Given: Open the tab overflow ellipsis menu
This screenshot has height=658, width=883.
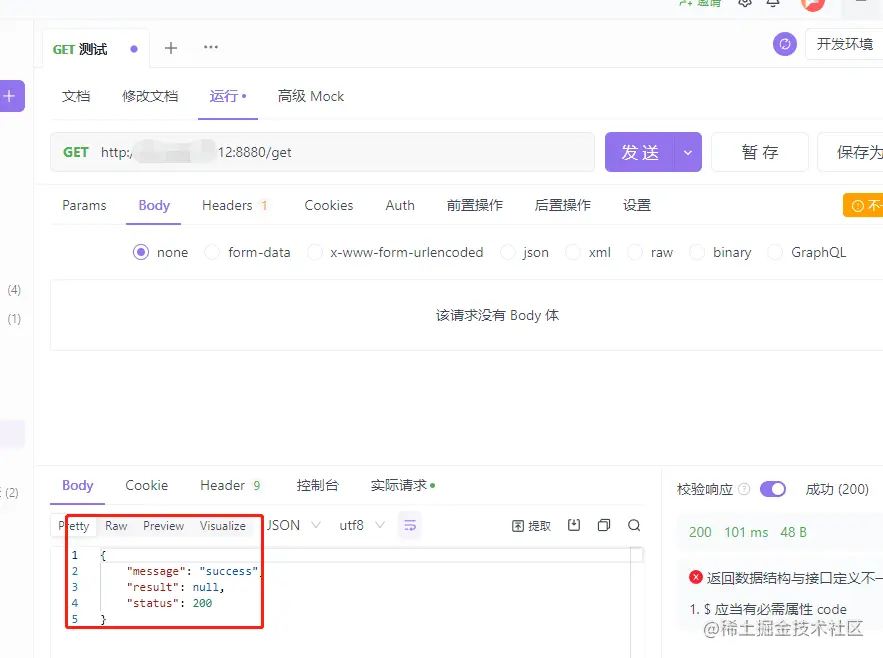Looking at the screenshot, I should [211, 47].
